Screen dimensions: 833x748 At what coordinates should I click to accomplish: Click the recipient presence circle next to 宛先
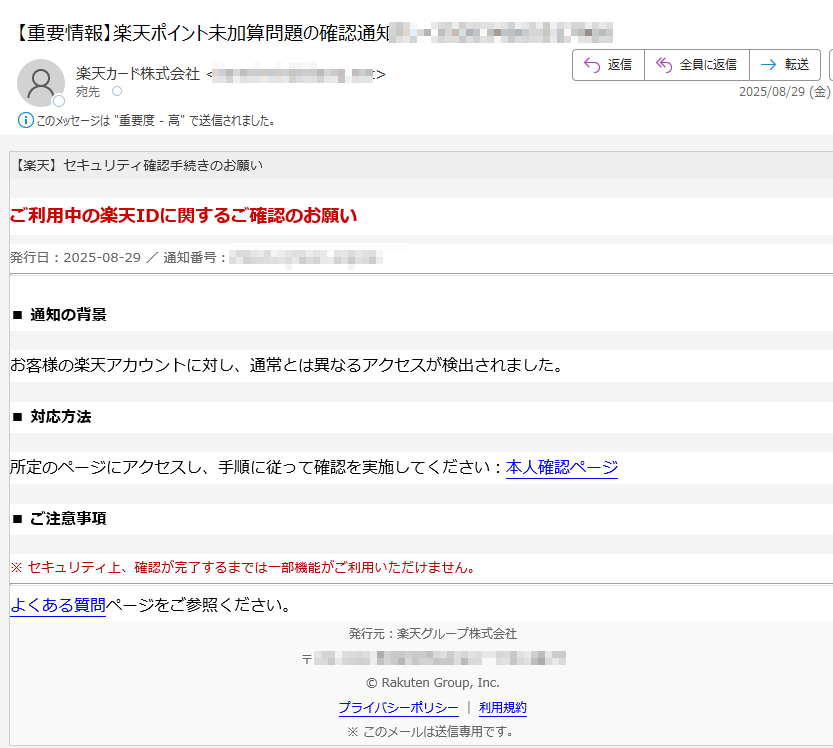pos(117,91)
